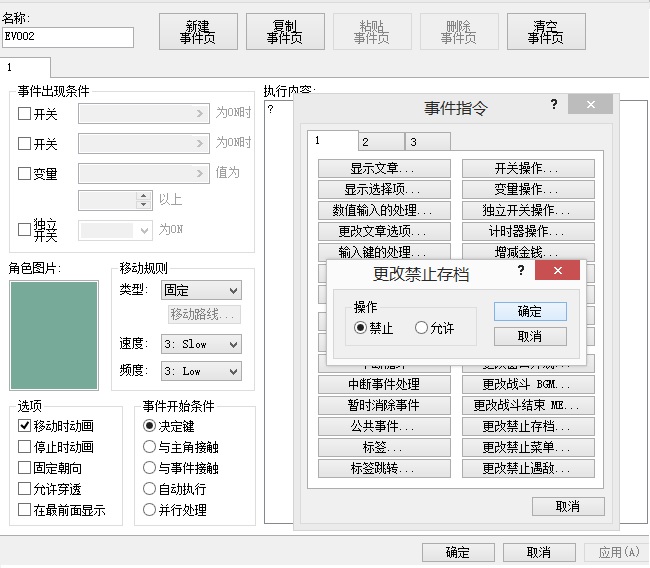
Task: Toggle the 固定朝向 checkbox
Action: point(24,468)
